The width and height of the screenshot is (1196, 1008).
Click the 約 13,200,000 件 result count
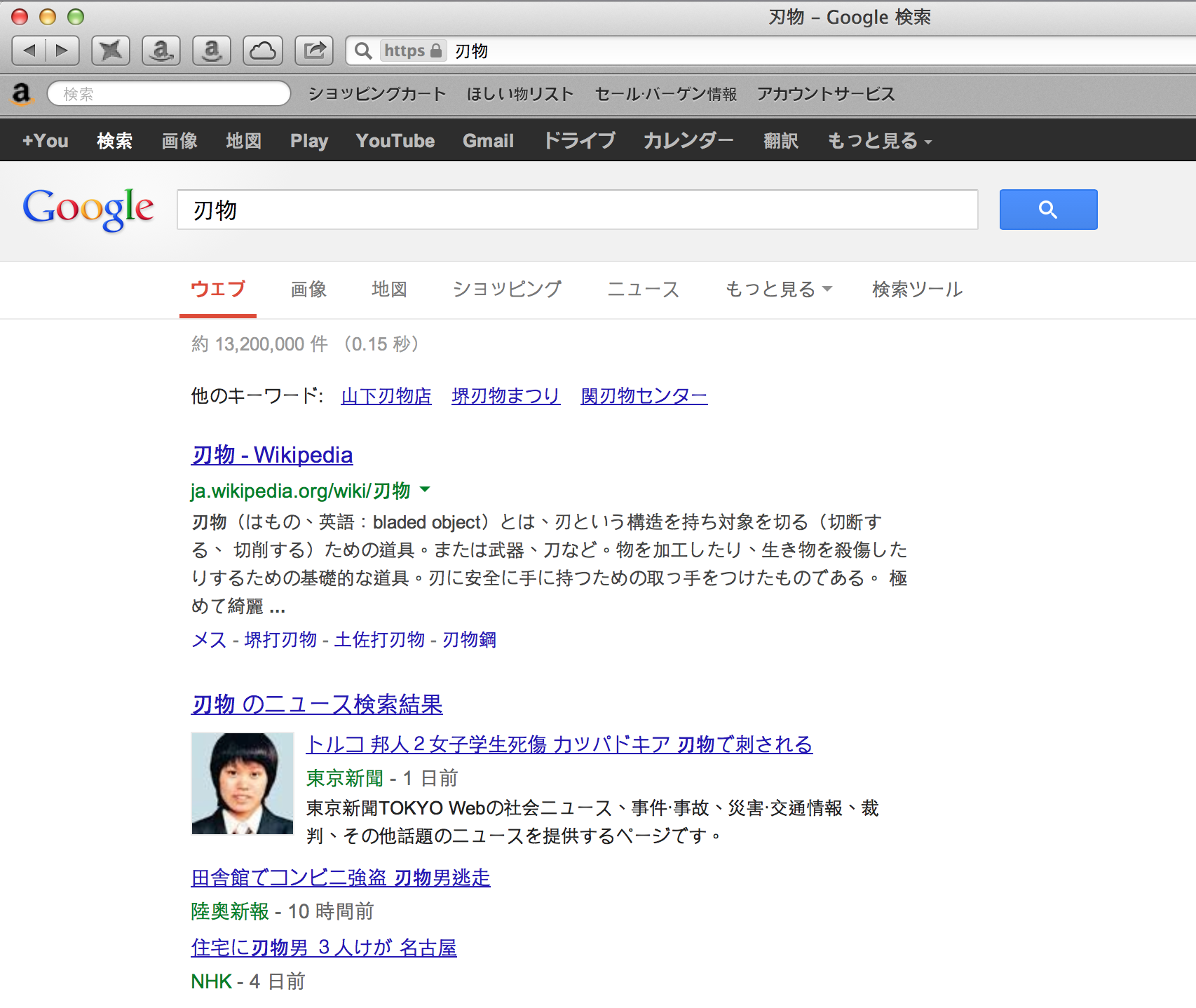tap(259, 343)
